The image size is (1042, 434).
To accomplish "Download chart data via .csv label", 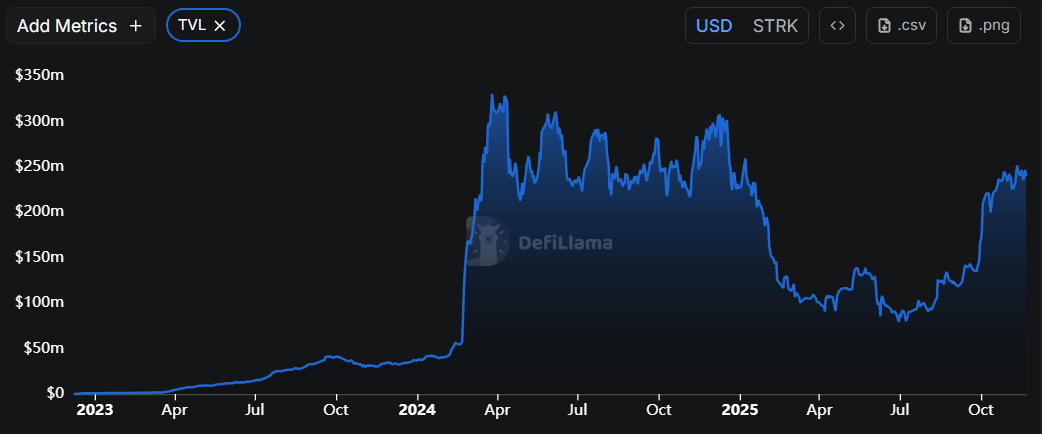I will pyautogui.click(x=911, y=26).
